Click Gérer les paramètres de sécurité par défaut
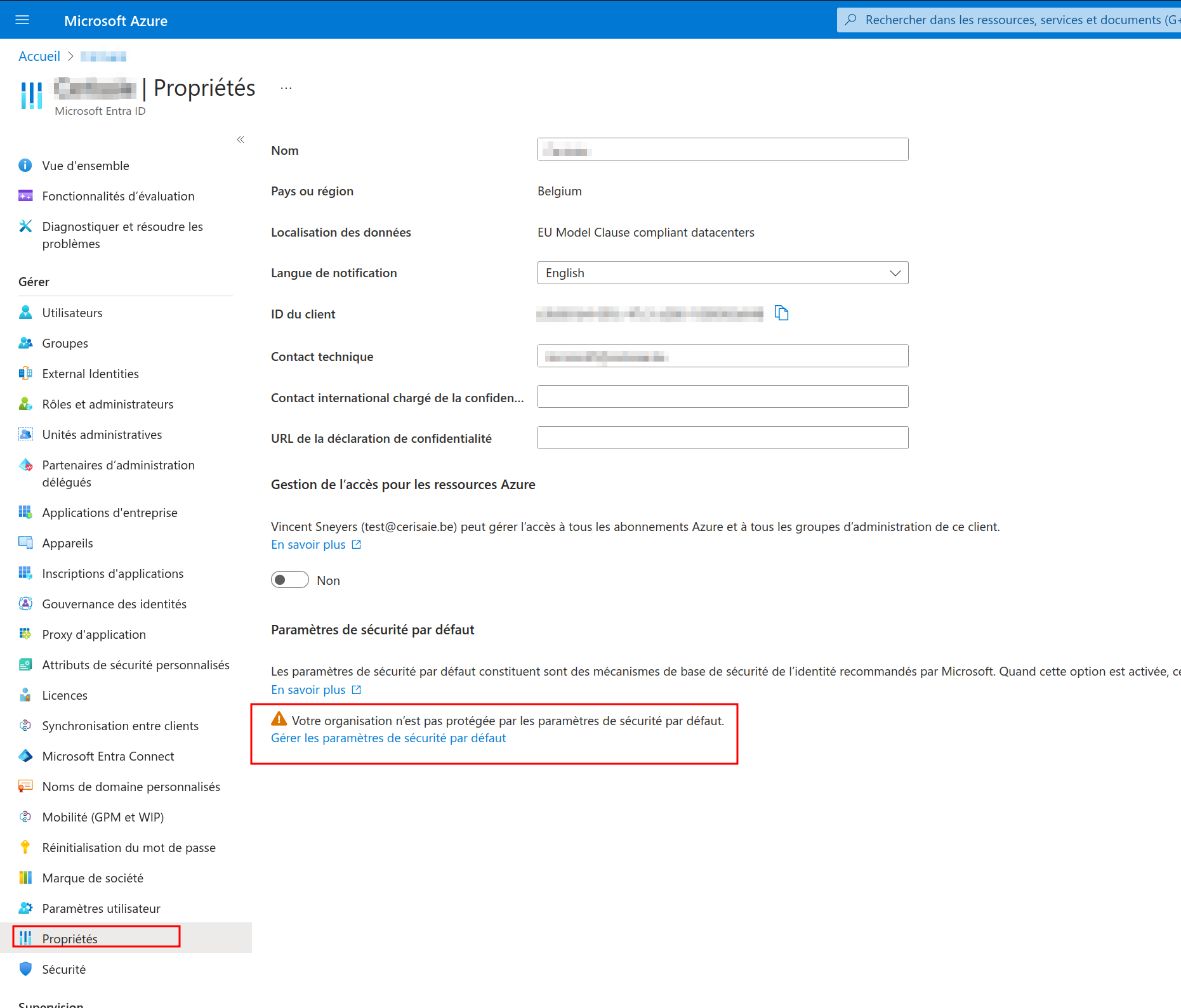 tap(388, 738)
